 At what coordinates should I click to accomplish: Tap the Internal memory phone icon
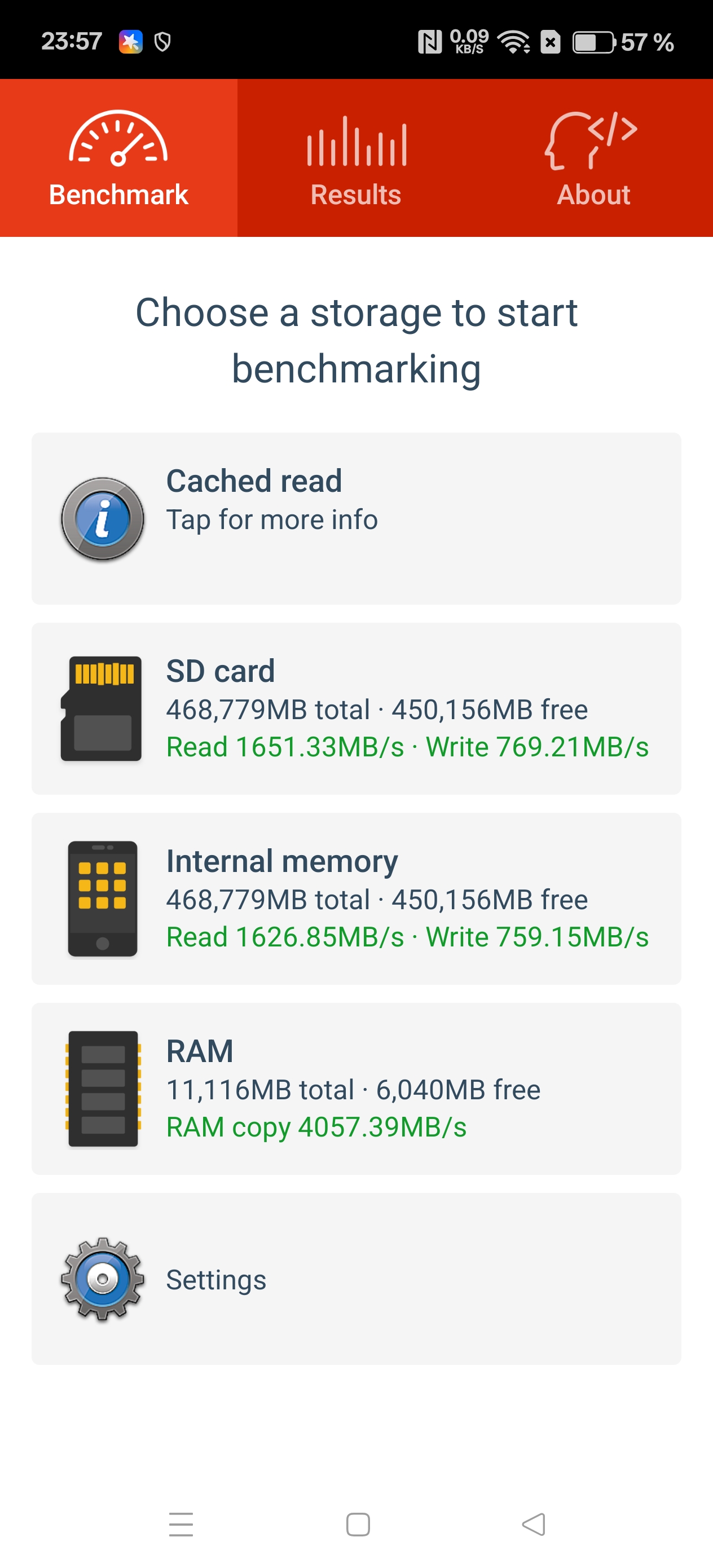(x=102, y=898)
